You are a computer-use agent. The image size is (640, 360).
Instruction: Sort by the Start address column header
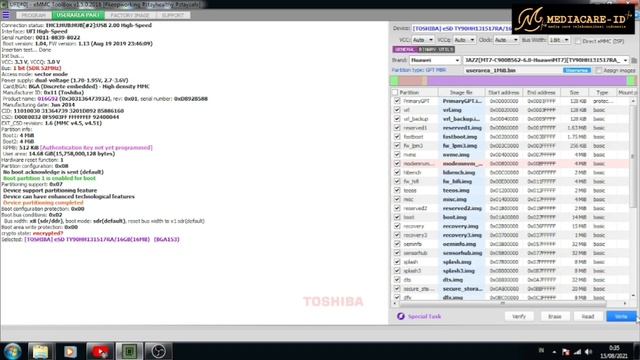[x=504, y=93]
